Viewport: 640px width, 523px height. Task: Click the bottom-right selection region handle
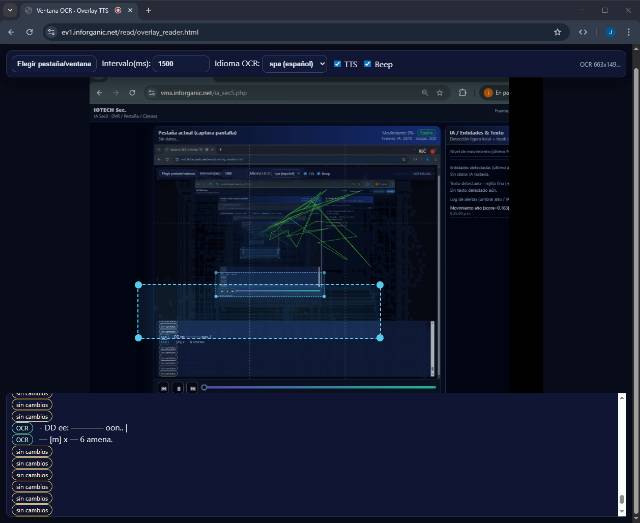[379, 337]
